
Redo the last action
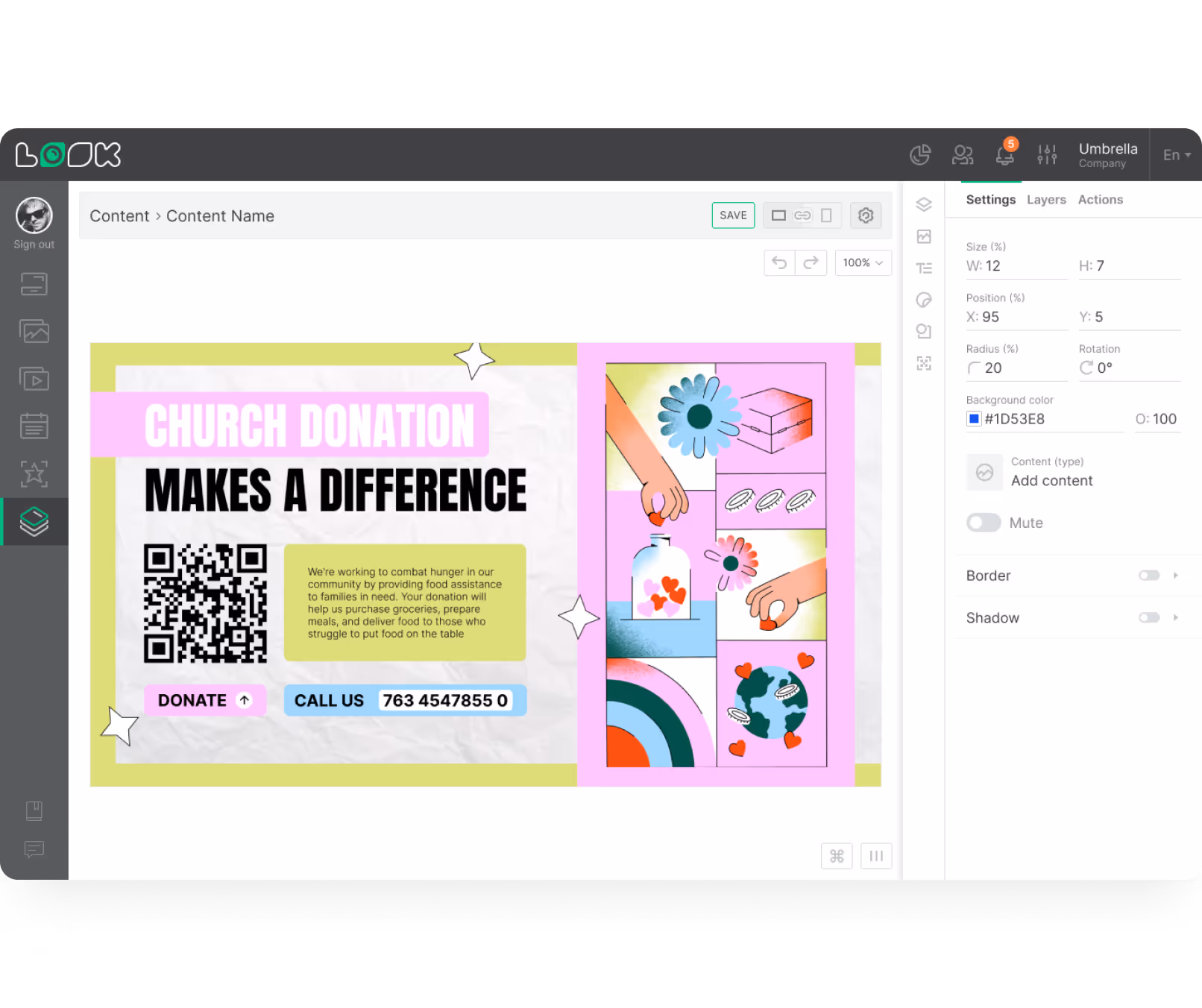pos(811,262)
